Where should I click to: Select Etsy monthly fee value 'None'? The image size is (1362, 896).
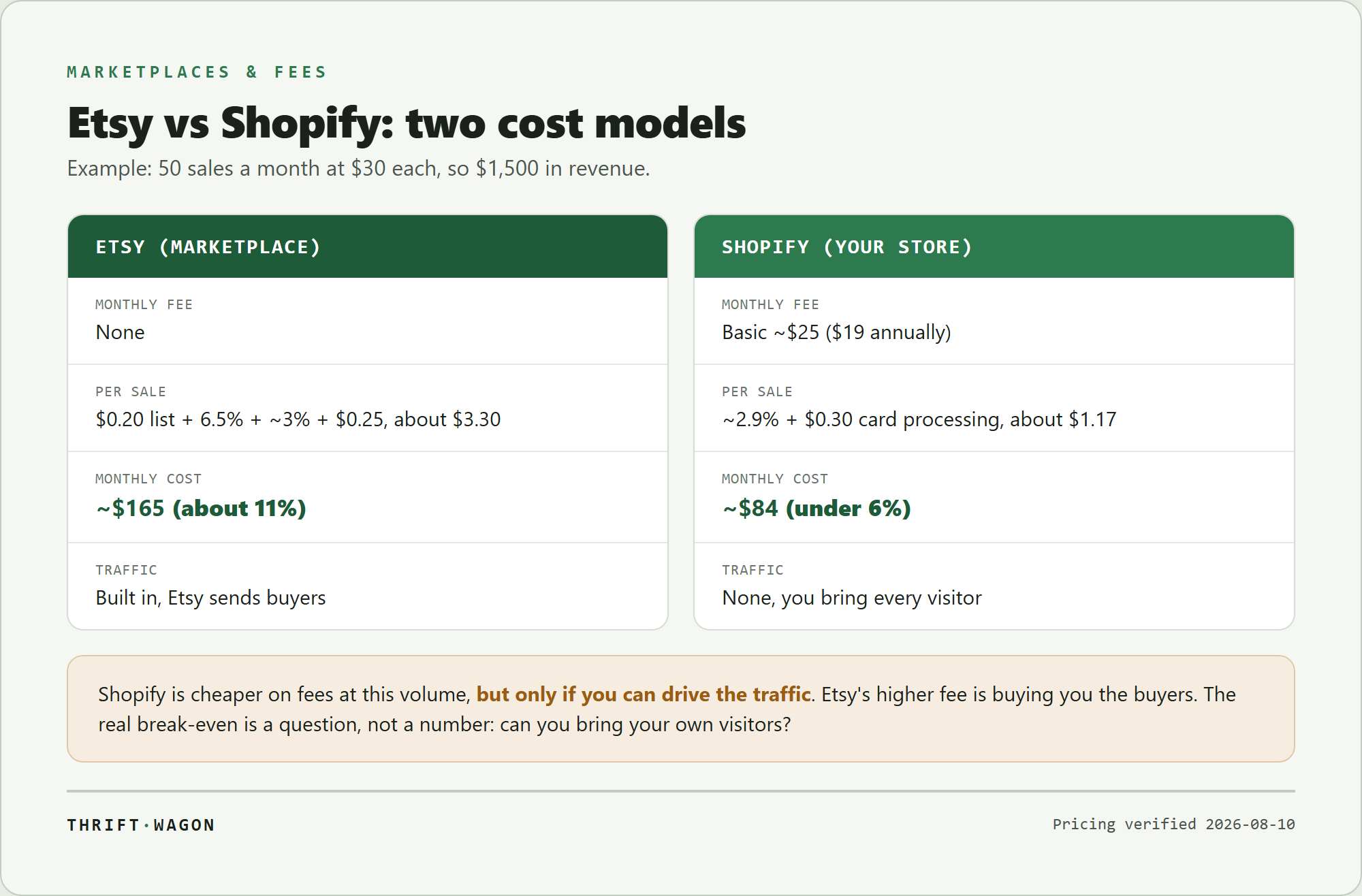point(121,332)
